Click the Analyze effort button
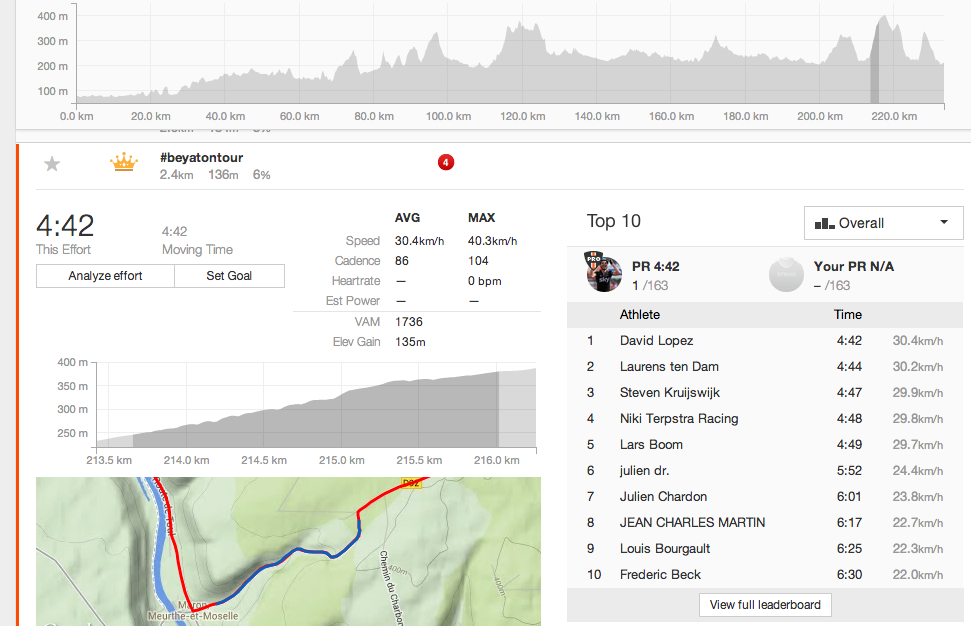Viewport: 971px width, 626px height. click(105, 276)
